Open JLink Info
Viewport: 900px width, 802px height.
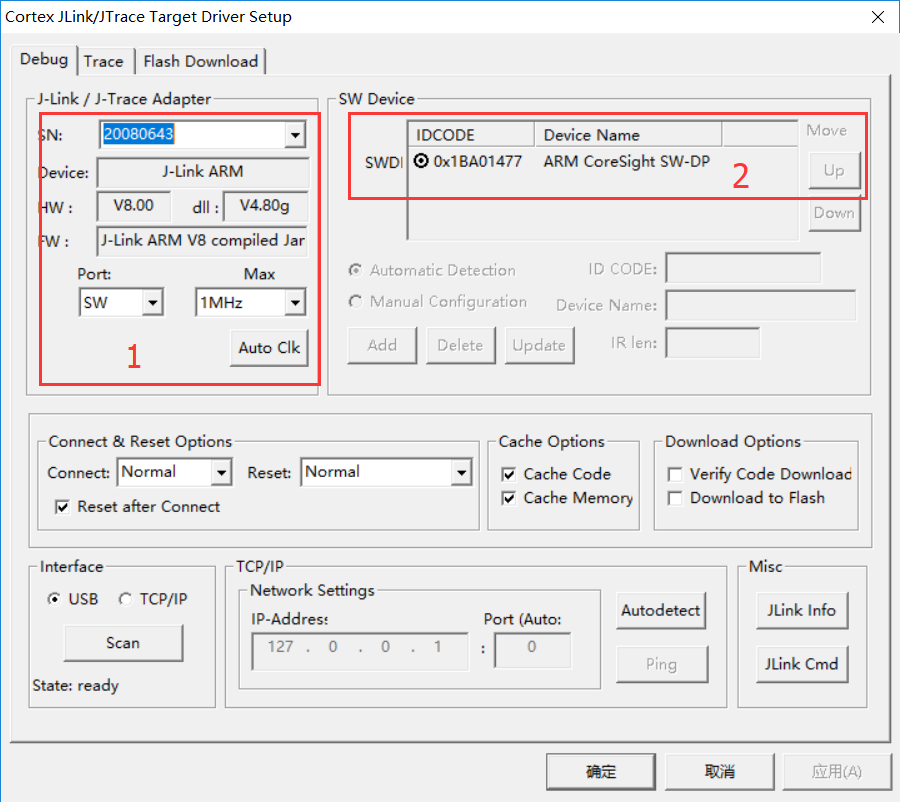click(x=802, y=611)
